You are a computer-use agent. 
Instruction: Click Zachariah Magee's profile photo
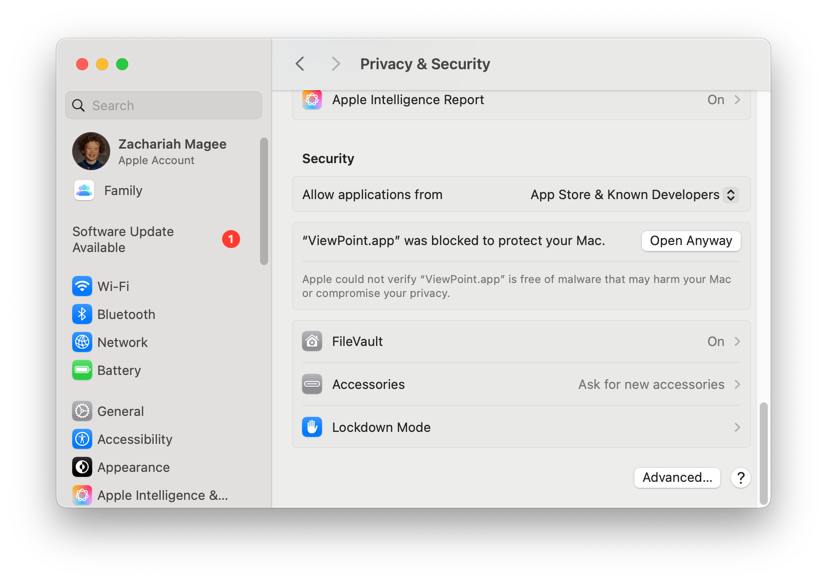[91, 151]
